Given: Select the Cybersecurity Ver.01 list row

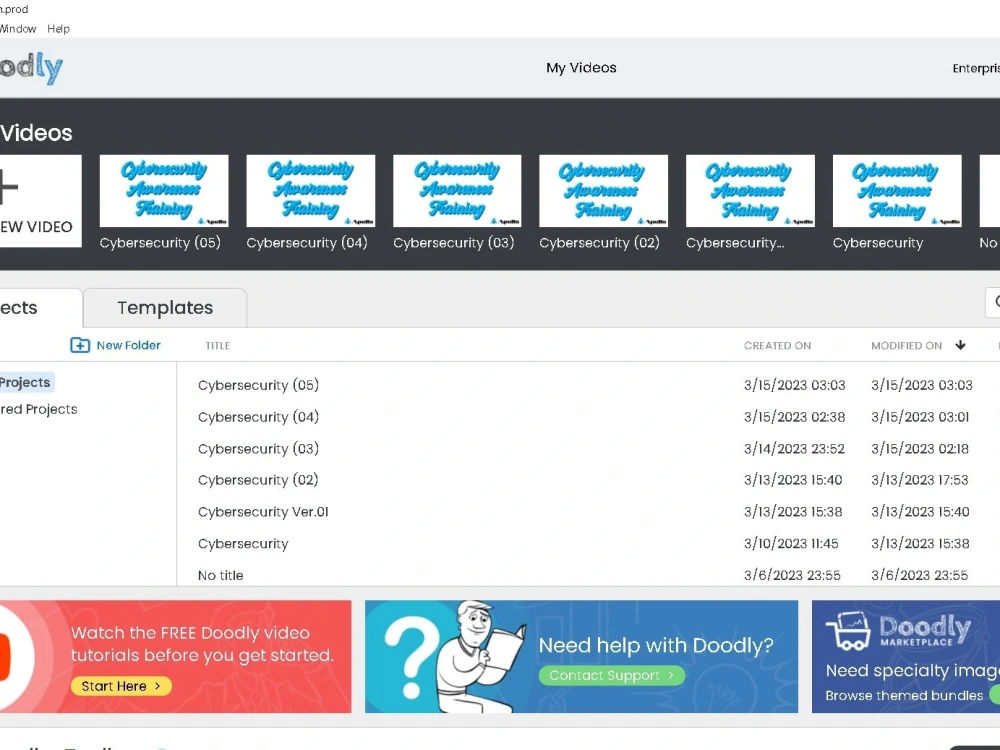Looking at the screenshot, I should tap(587, 512).
